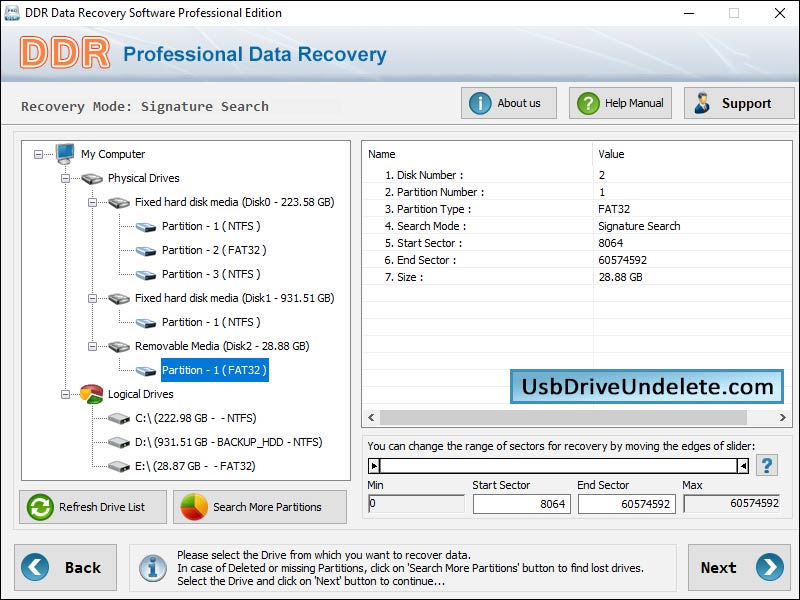Select E:\ (28.87 GB - FAT32) label

pos(195,466)
